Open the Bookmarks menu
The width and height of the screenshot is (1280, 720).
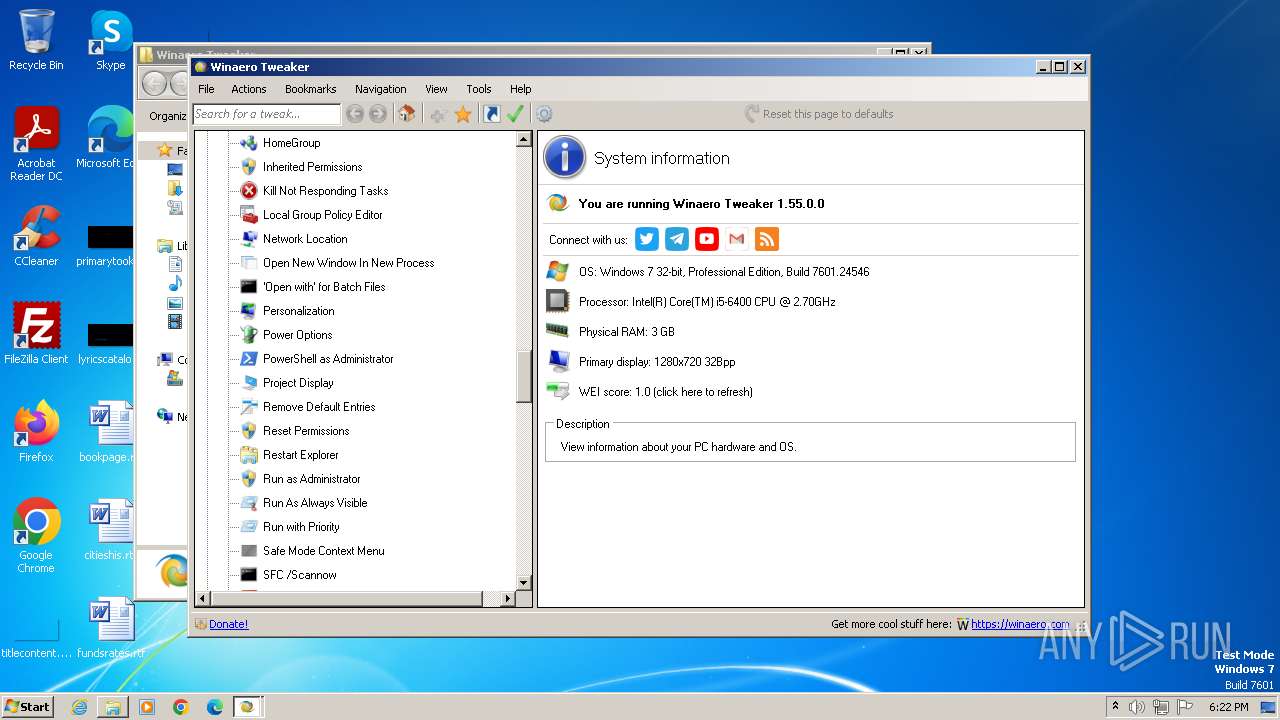click(x=311, y=89)
